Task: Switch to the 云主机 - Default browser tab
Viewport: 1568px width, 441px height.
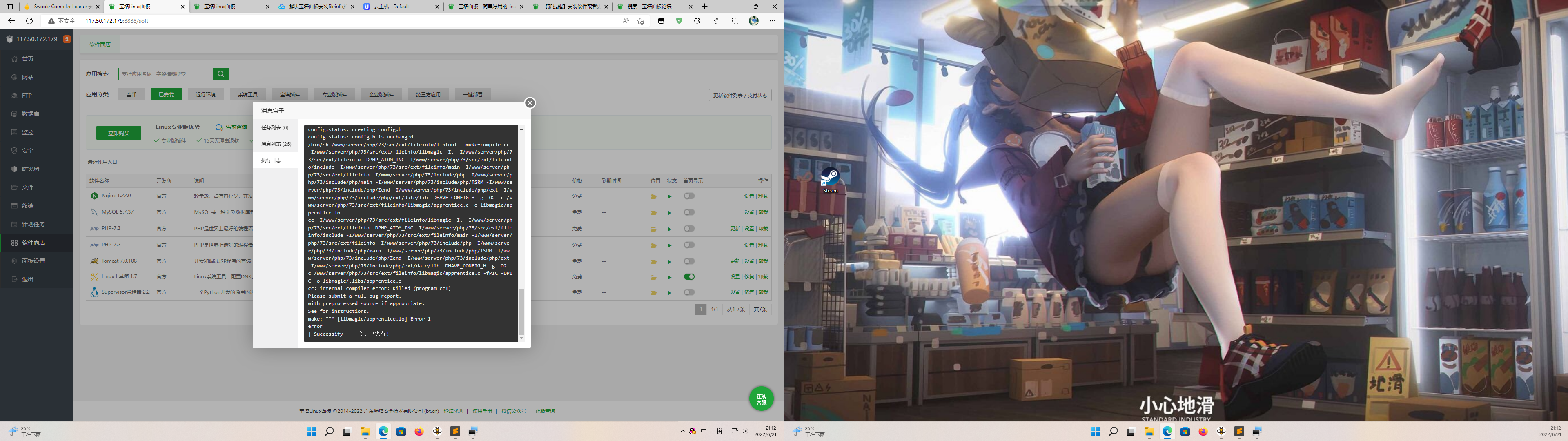Action: [x=402, y=6]
